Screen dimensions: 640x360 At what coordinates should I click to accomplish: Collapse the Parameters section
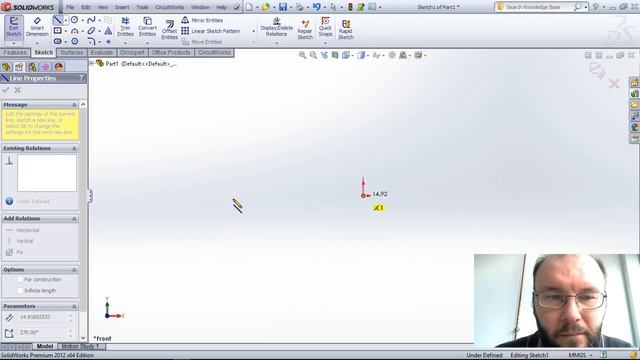click(74, 307)
